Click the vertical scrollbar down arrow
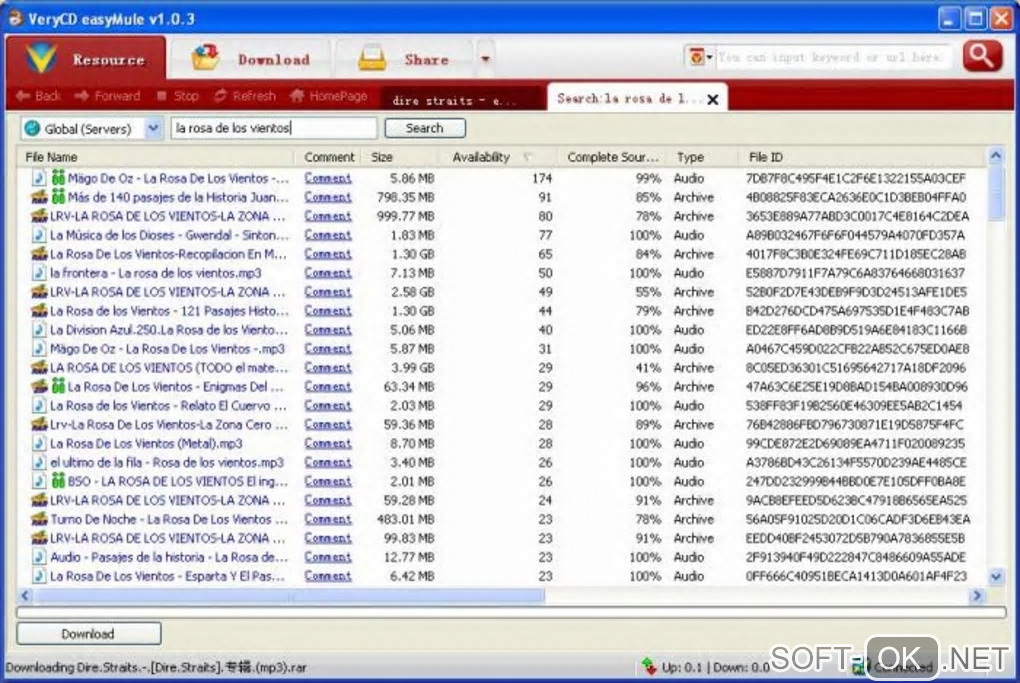Image resolution: width=1020 pixels, height=683 pixels. [x=995, y=576]
